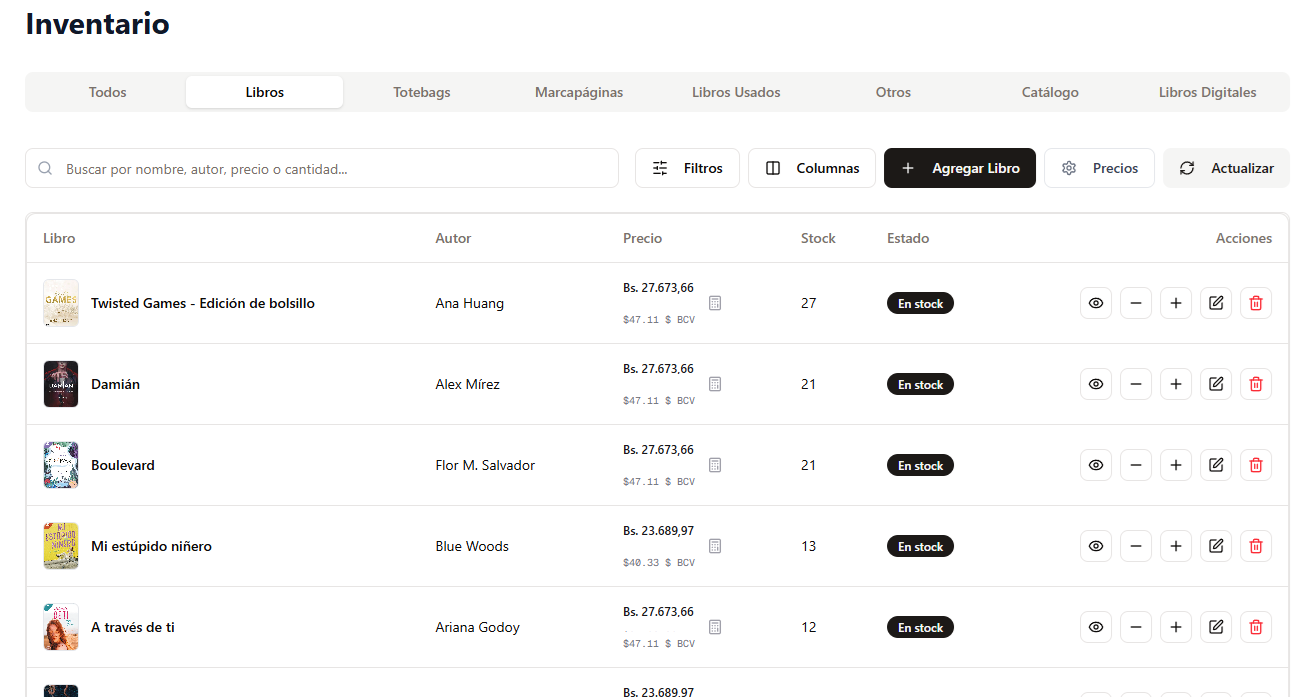
Task: View details of Damián book
Action: click(1096, 384)
